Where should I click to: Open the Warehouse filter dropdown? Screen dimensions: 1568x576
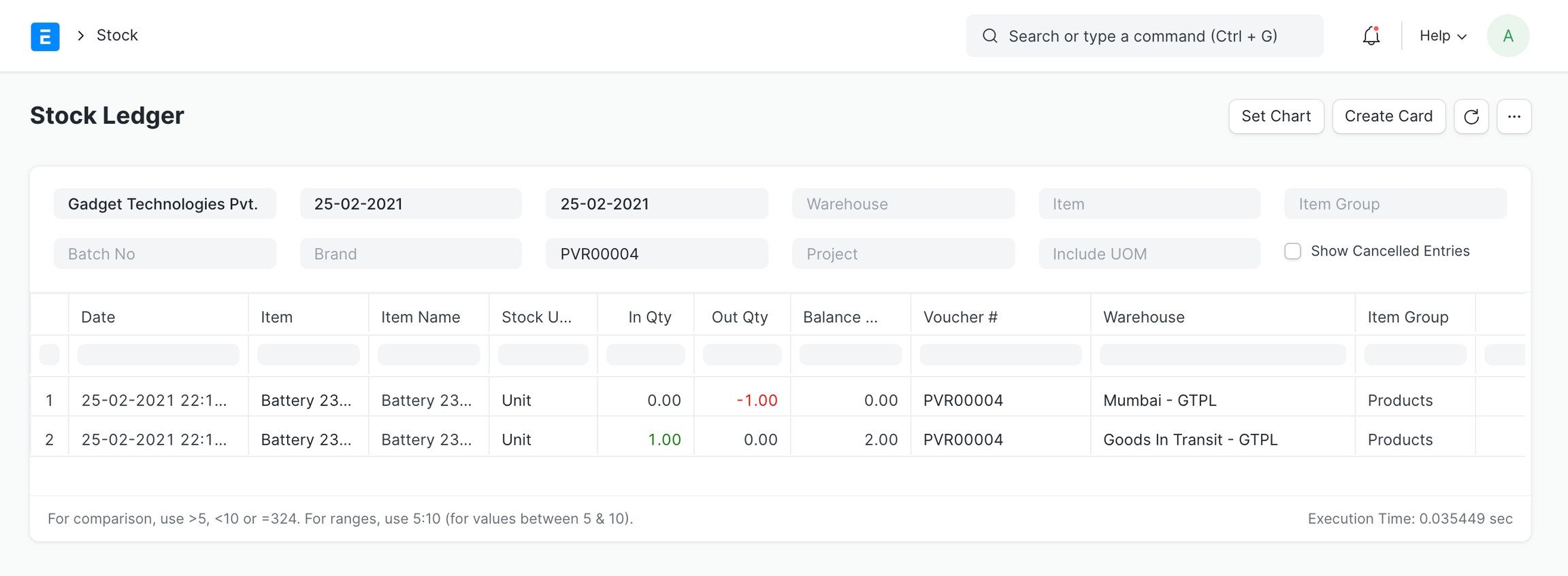[902, 204]
